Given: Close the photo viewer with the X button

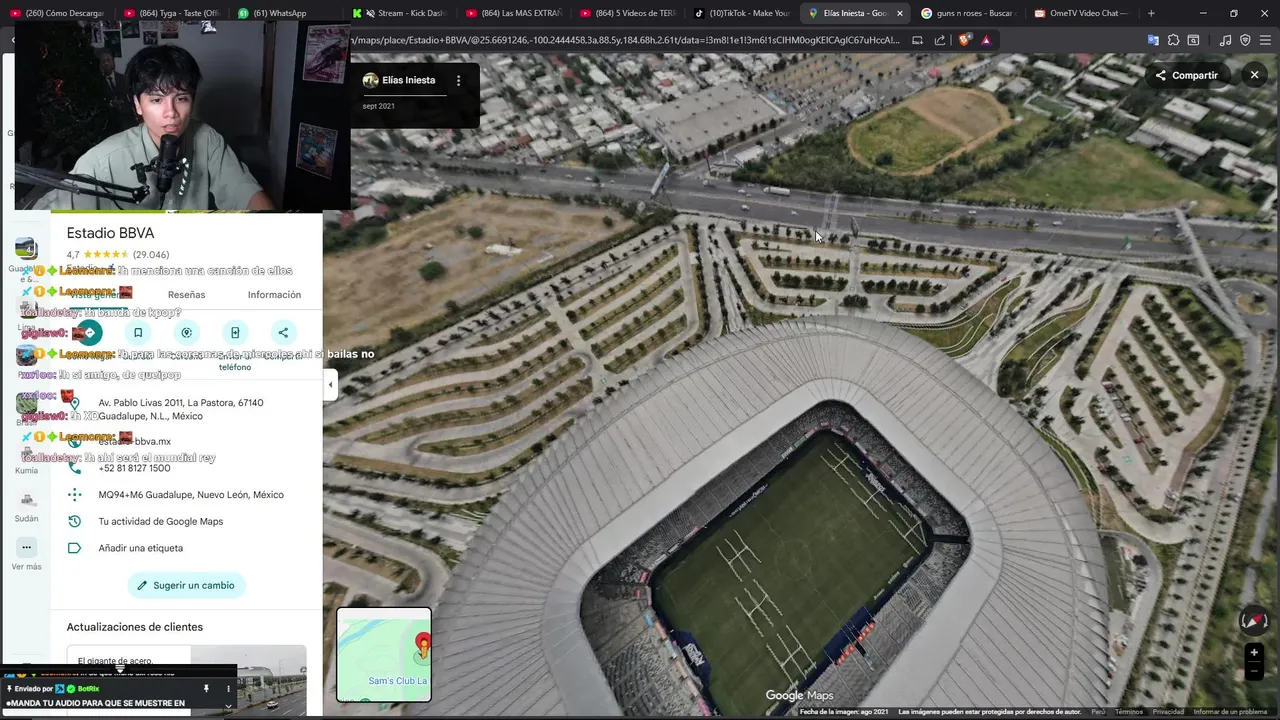Looking at the screenshot, I should coord(1254,75).
